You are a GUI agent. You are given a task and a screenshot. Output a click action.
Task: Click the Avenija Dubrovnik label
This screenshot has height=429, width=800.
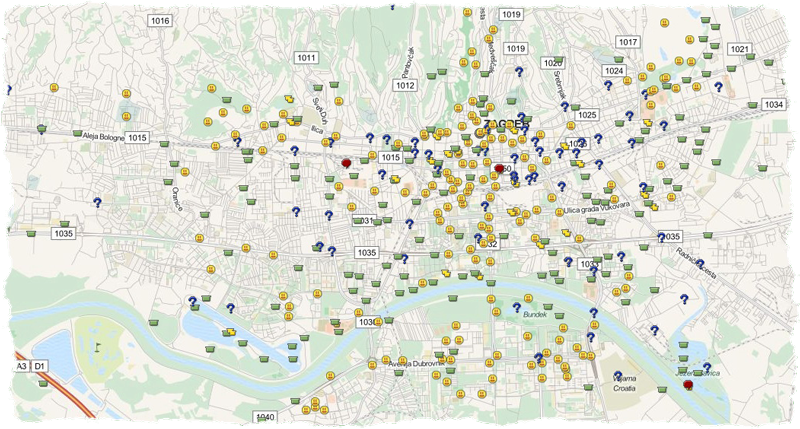click(406, 363)
